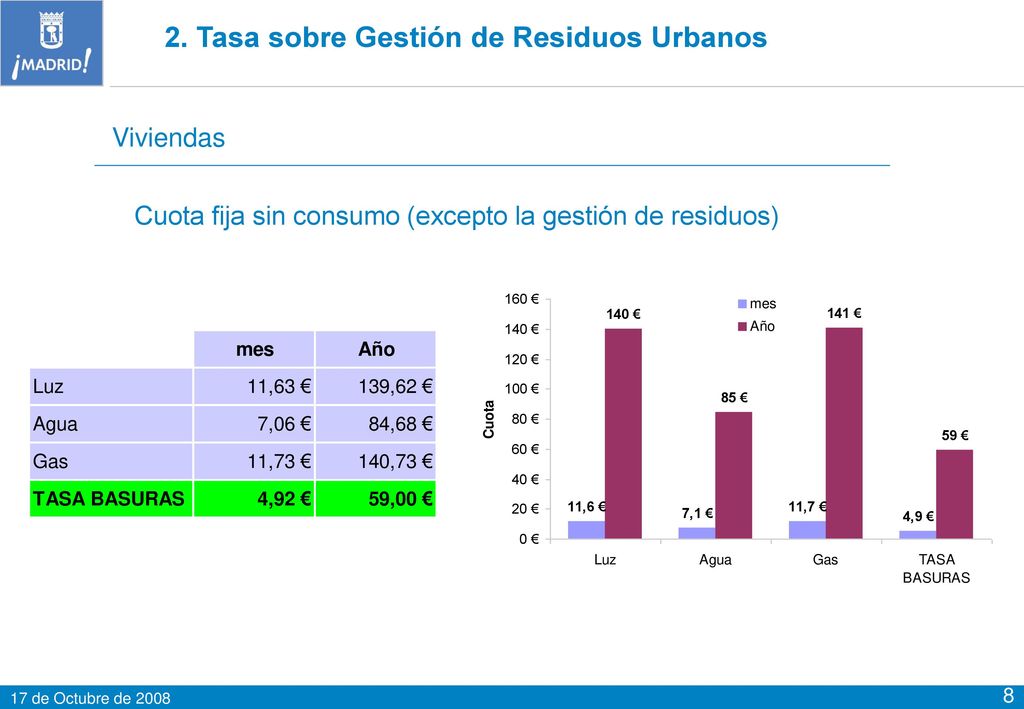Viewport: 1024px width, 709px height.
Task: Select the green cell showing 59,00 €
Action: pyautogui.click(x=376, y=499)
